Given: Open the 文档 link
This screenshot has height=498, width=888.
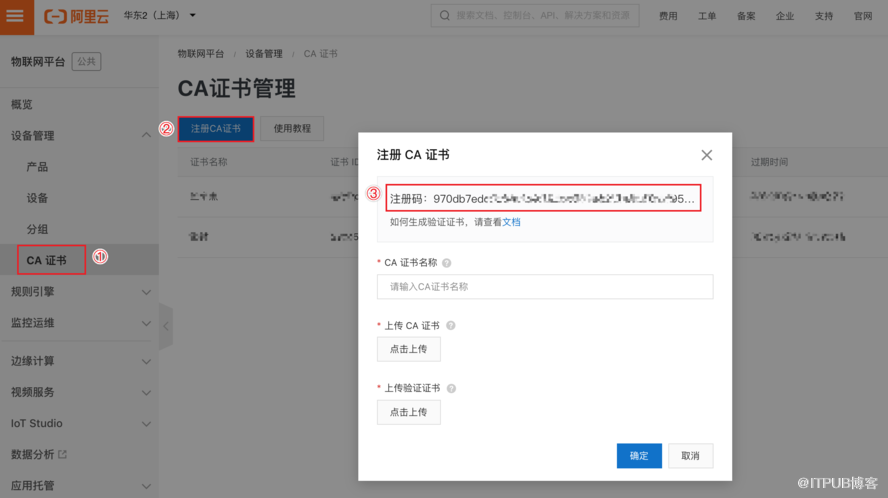Looking at the screenshot, I should pyautogui.click(x=511, y=222).
